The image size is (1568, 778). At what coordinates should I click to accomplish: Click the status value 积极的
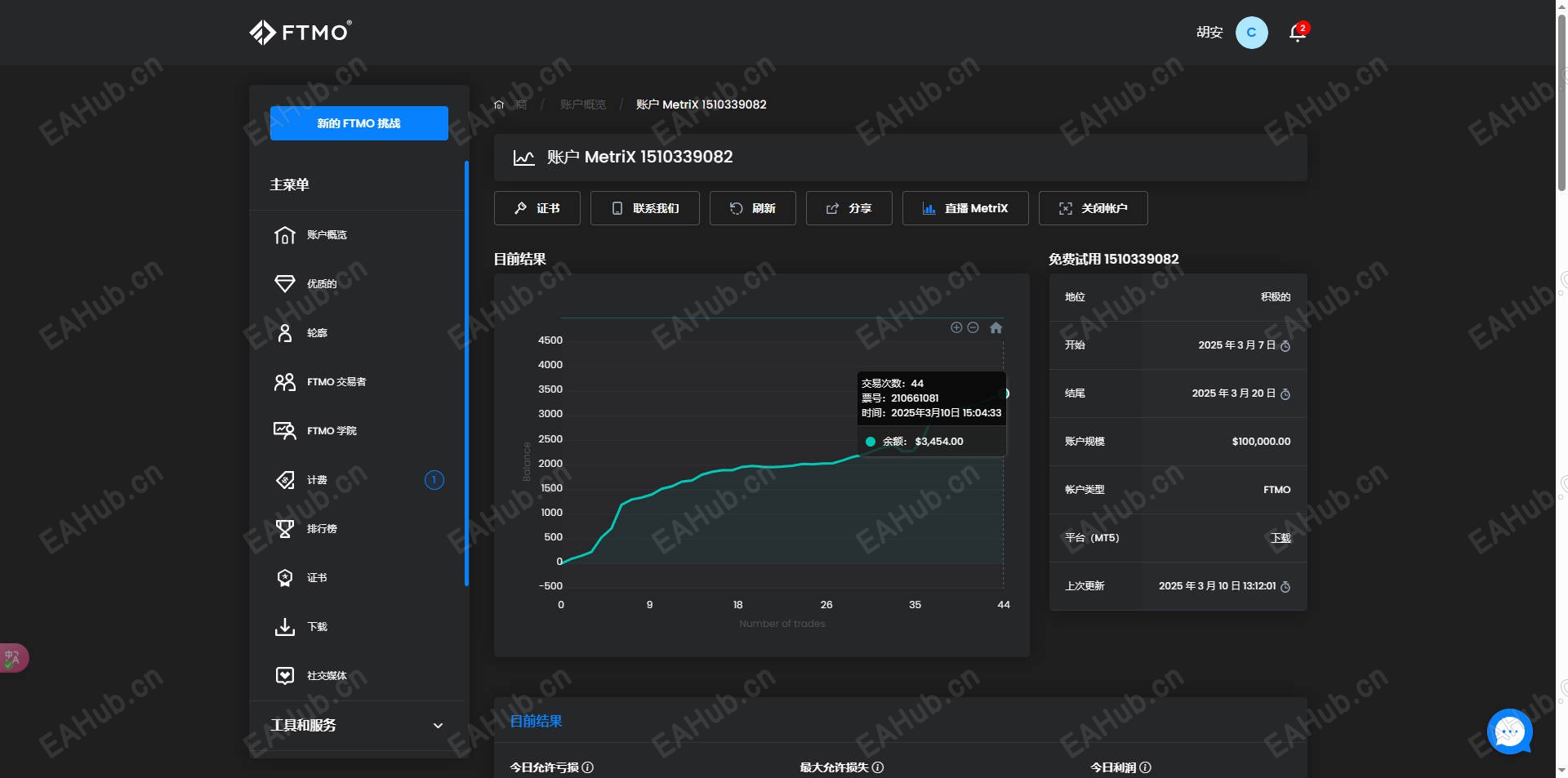(1276, 297)
